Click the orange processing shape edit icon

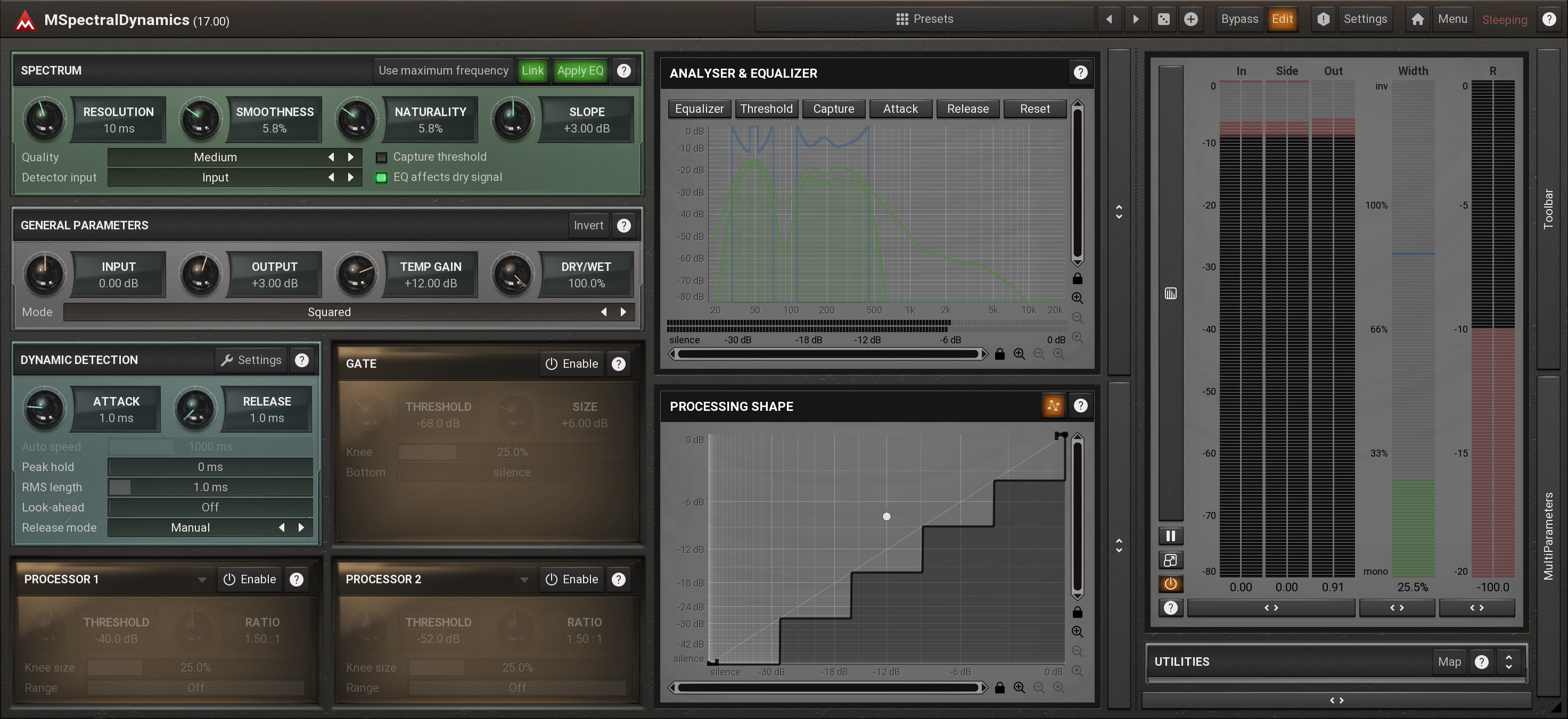(x=1053, y=406)
